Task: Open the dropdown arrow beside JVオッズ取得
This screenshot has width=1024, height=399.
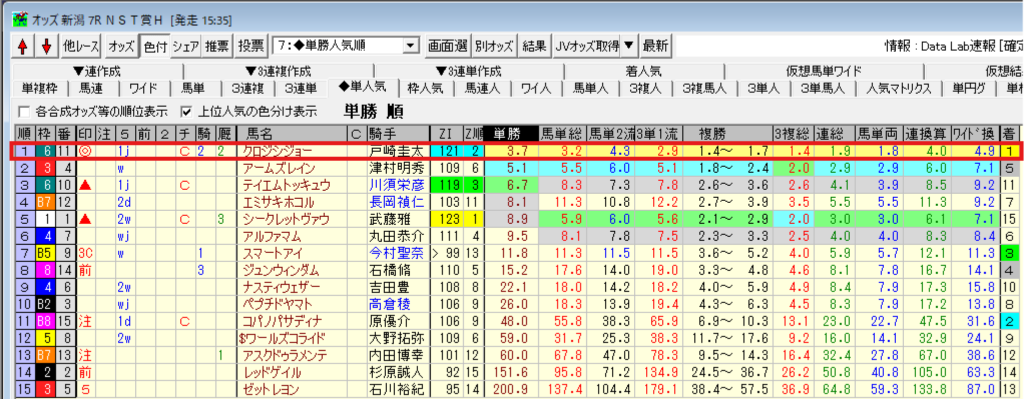Action: click(628, 46)
